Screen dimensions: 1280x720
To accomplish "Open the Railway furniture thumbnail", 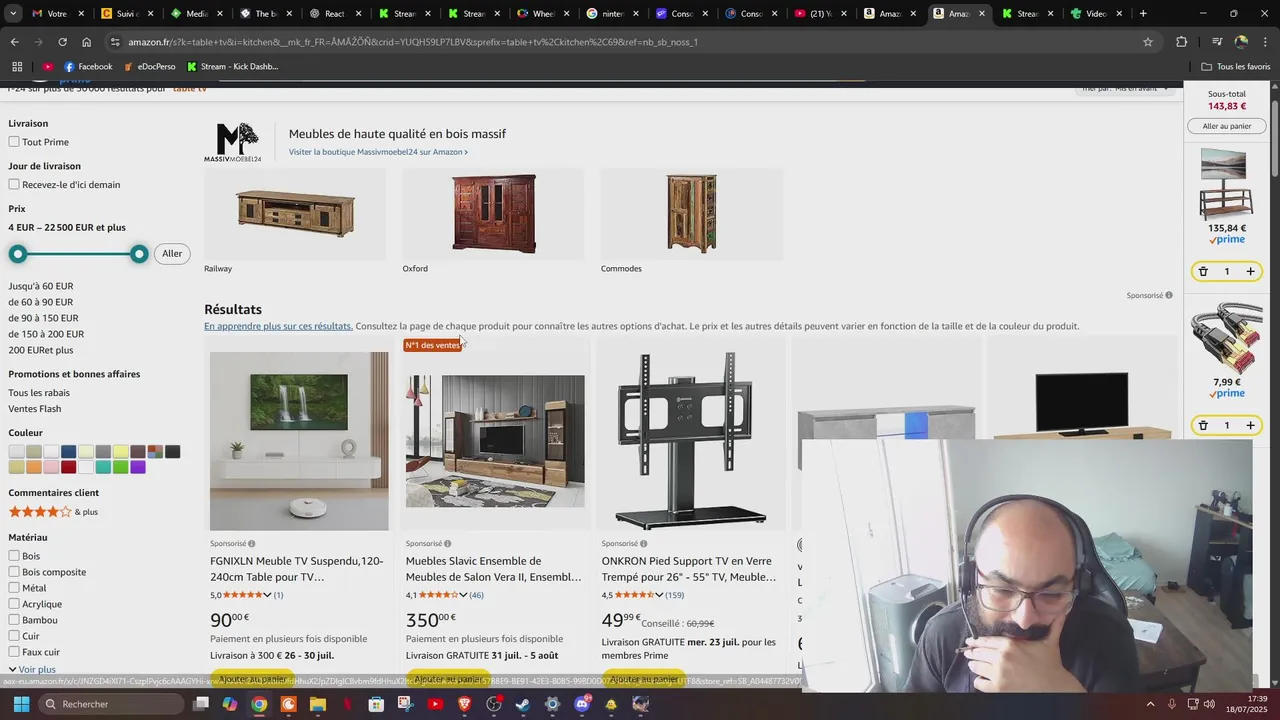I will 294,214.
